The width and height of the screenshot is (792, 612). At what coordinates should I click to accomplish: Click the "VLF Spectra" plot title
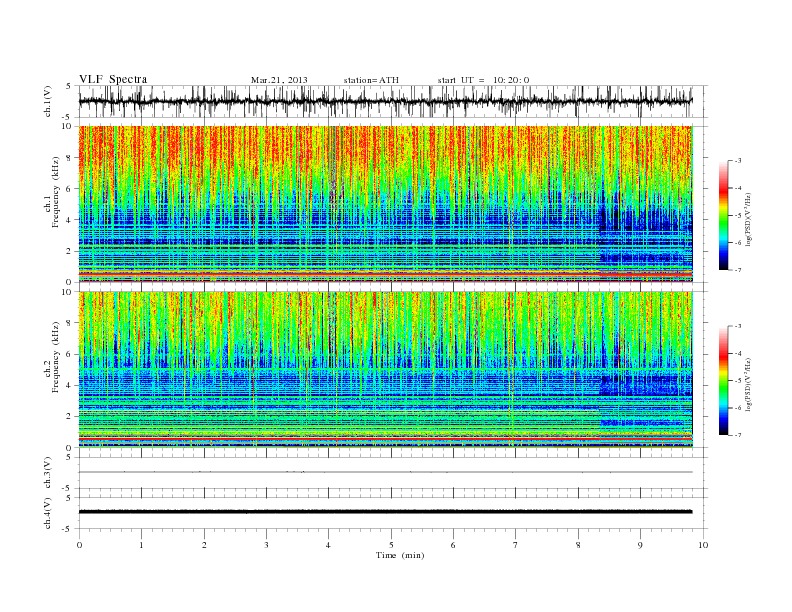[x=113, y=79]
